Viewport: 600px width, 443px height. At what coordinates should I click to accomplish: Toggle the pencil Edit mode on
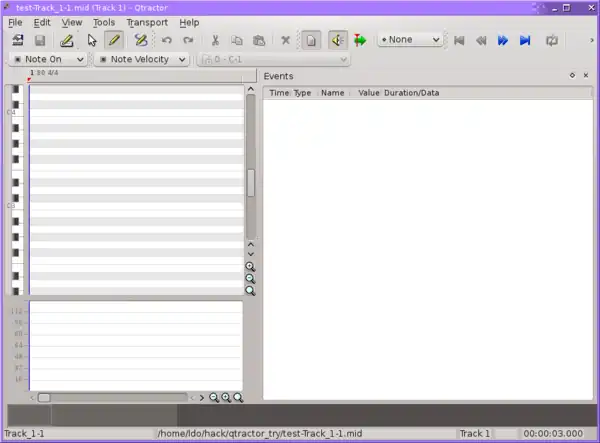point(115,41)
